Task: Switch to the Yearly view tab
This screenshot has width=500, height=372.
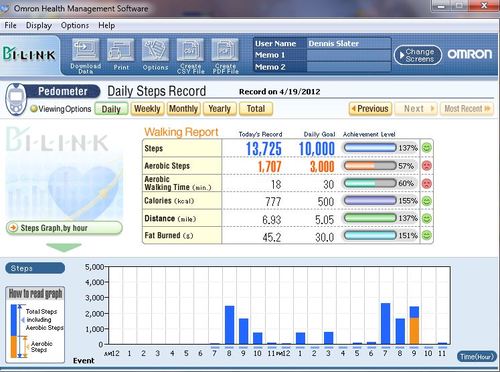Action: coord(220,109)
